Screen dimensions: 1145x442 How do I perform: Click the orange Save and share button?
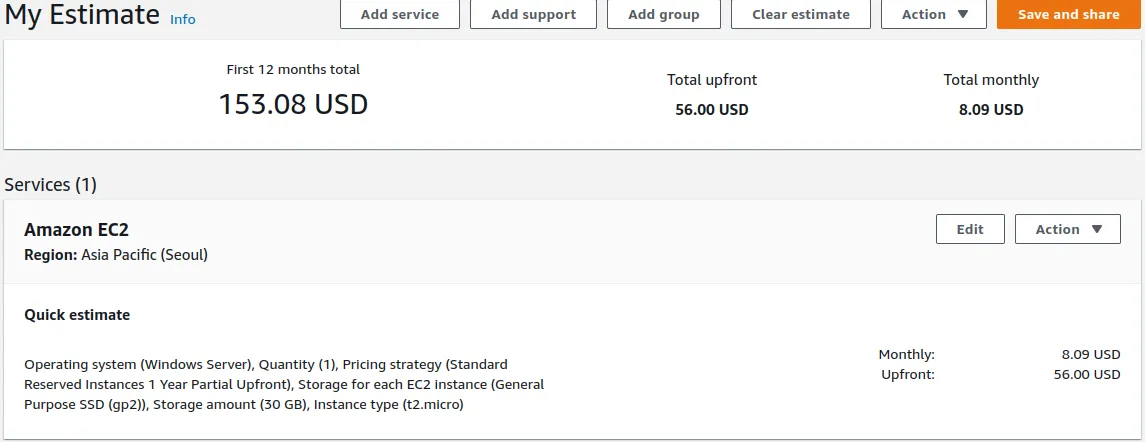(x=1068, y=14)
